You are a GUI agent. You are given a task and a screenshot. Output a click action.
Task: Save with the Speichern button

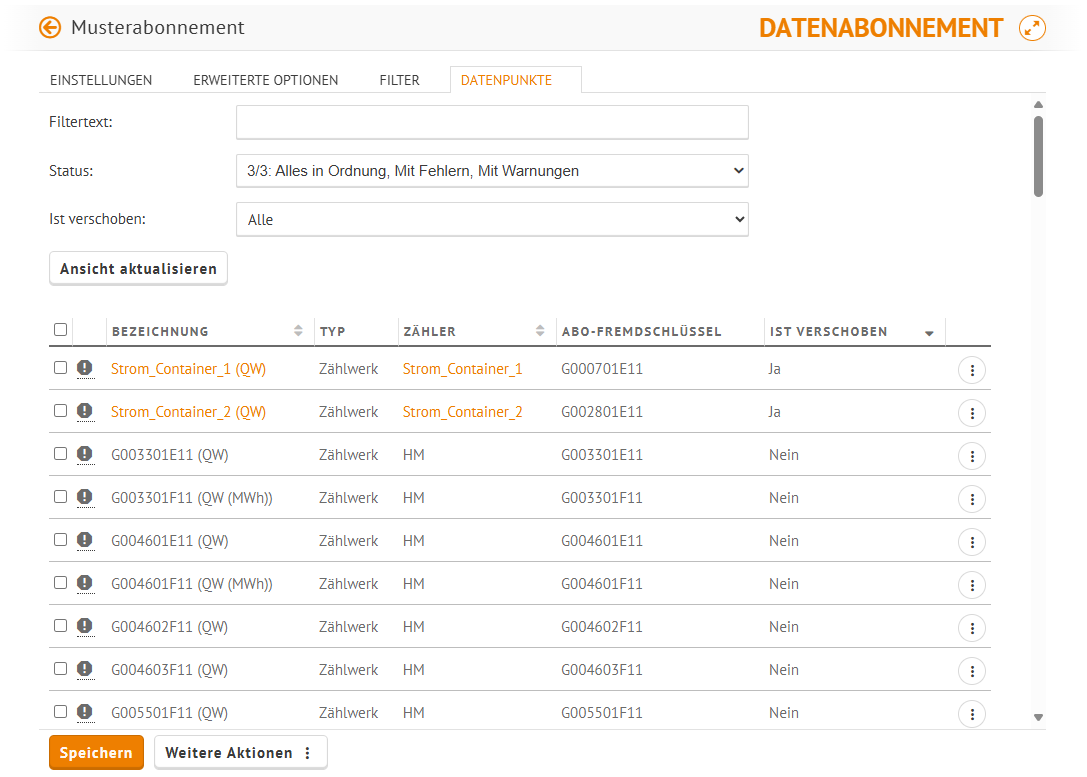[x=96, y=753]
